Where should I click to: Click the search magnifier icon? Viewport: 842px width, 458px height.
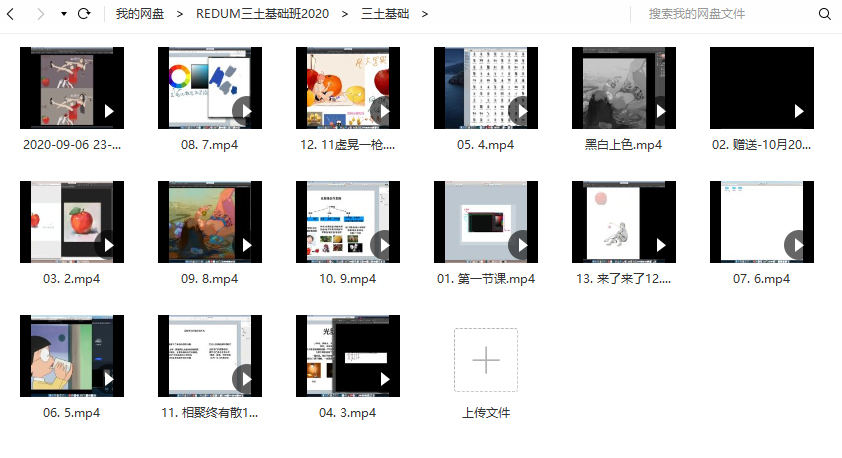825,14
